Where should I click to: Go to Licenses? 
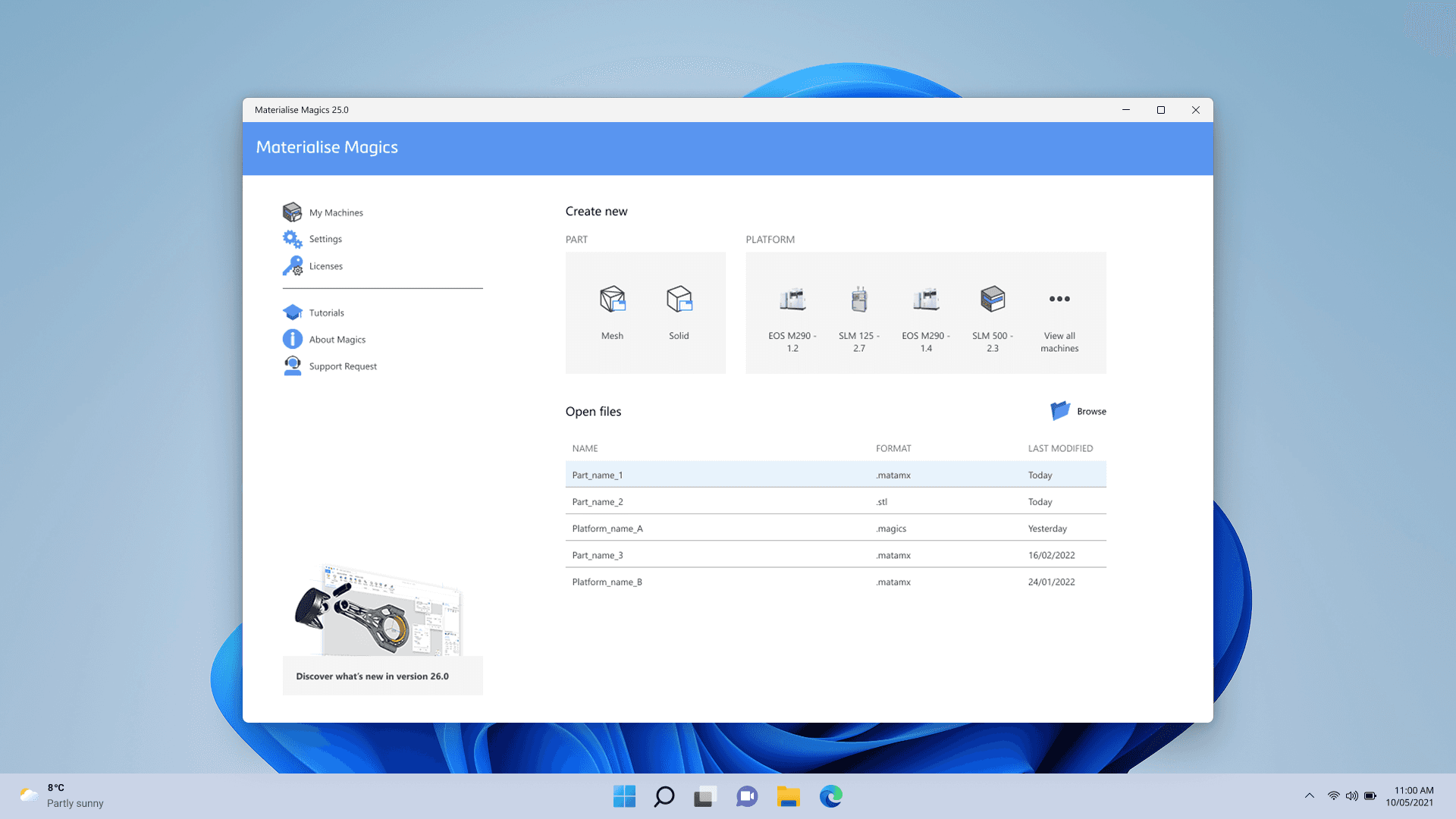325,266
